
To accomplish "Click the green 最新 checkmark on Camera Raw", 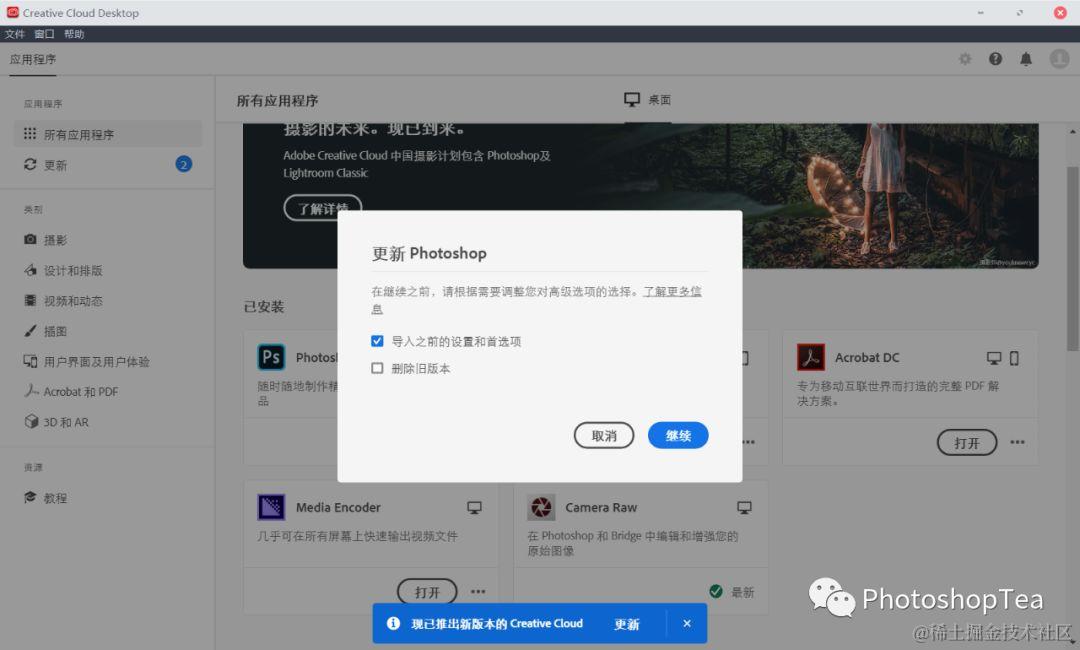I will pos(716,591).
